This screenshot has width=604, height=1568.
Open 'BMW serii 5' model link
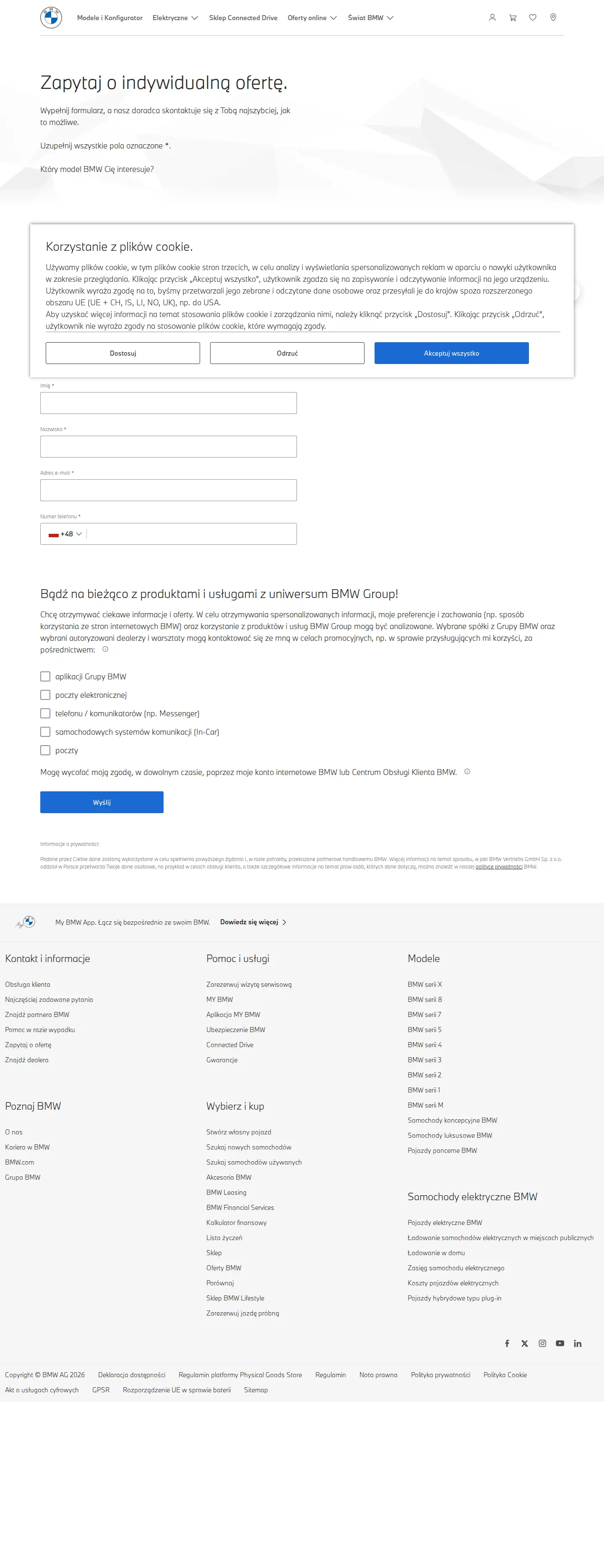coord(424,1030)
